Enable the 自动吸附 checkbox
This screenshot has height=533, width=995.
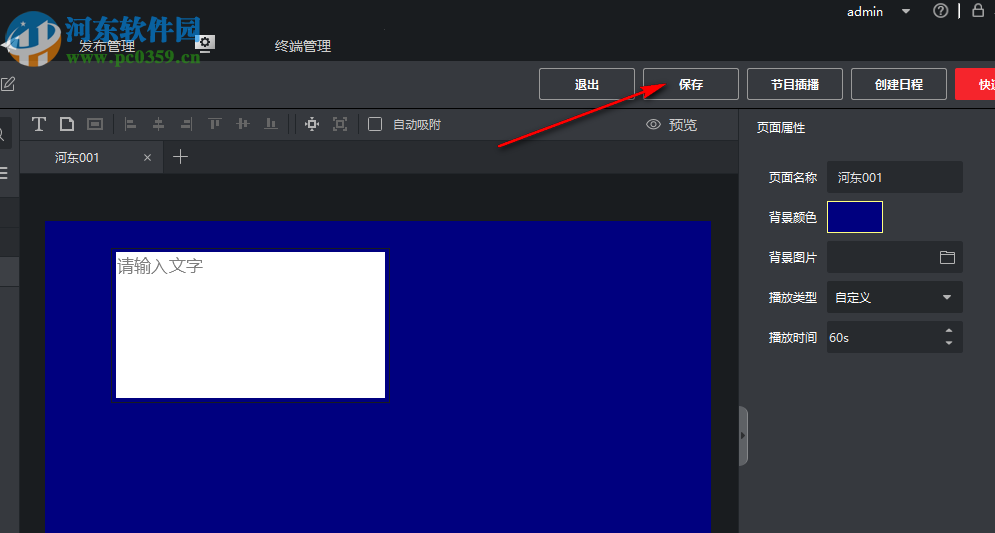(375, 124)
